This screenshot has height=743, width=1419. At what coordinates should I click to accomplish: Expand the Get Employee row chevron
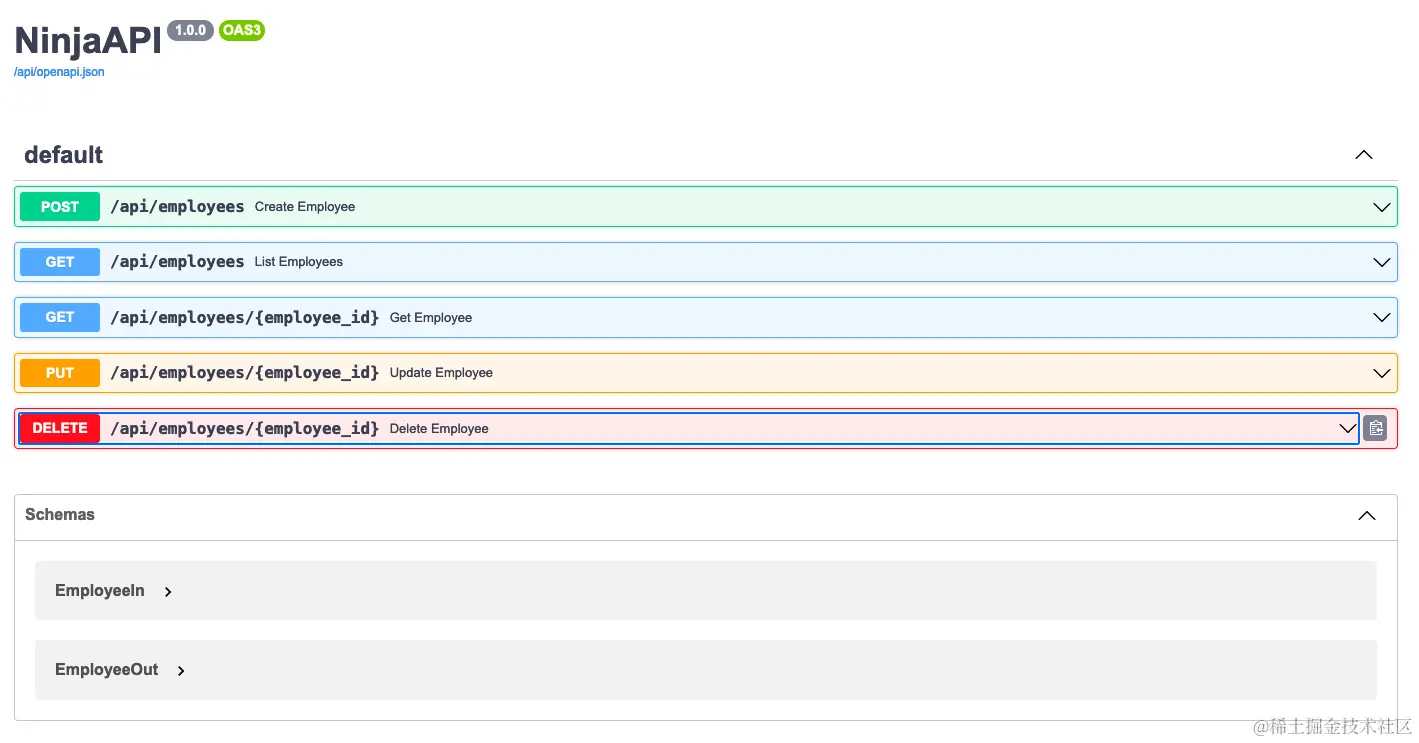click(x=1382, y=317)
